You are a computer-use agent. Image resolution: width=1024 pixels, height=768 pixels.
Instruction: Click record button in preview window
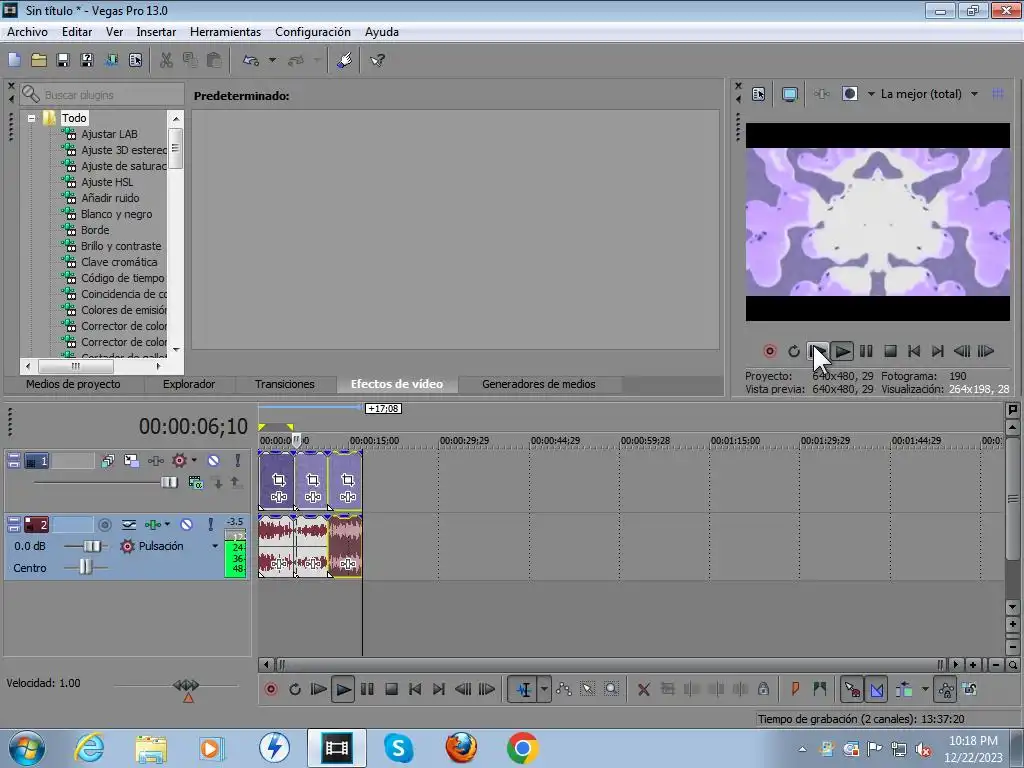click(769, 351)
